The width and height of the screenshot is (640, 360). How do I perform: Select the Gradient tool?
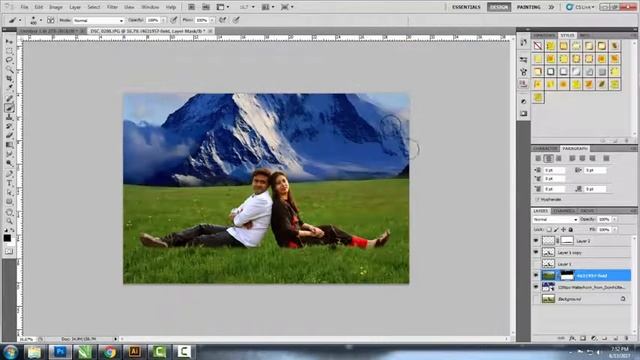9,144
